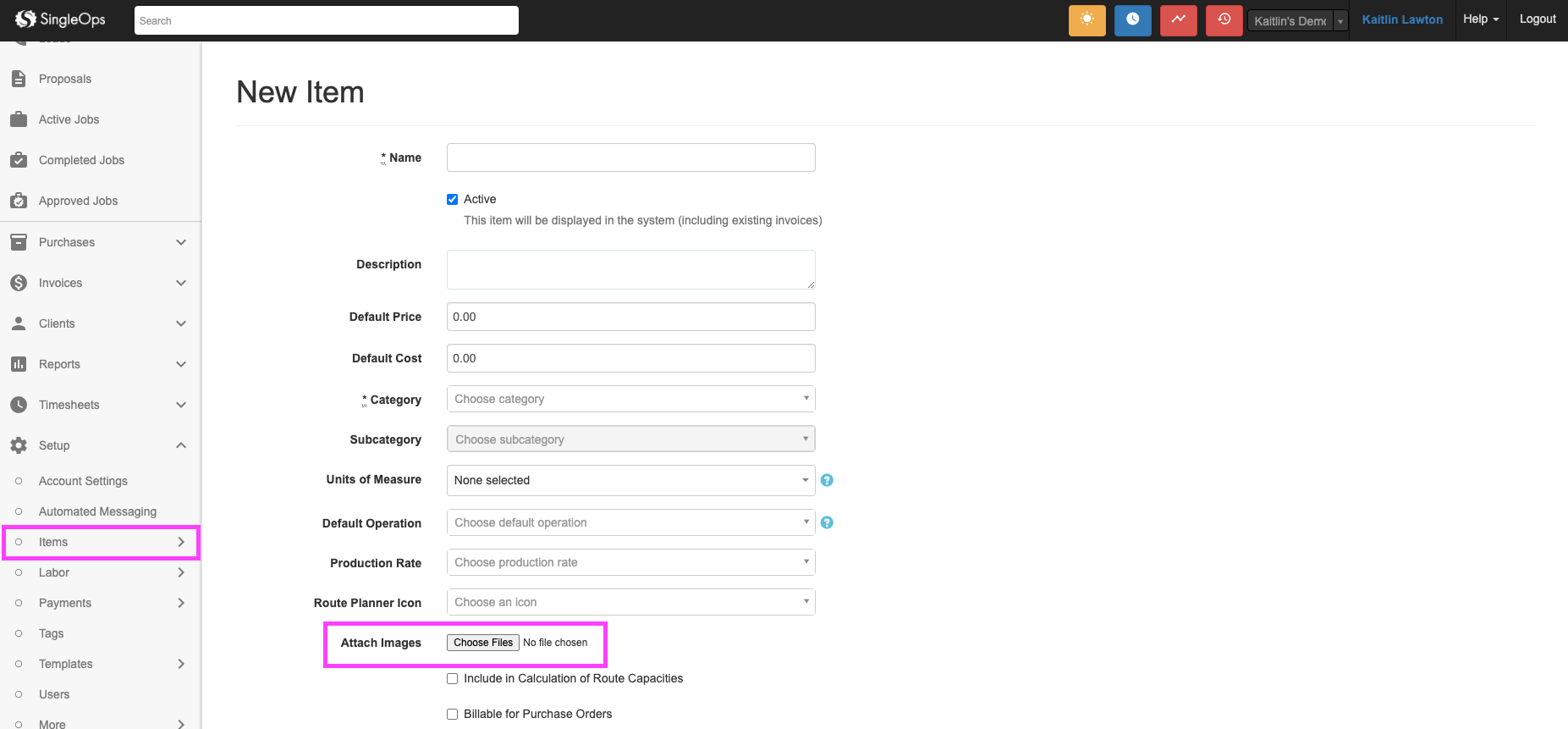Screen dimensions: 1568x729
Task: Check Billable for Purchase Orders
Action: coord(452,714)
